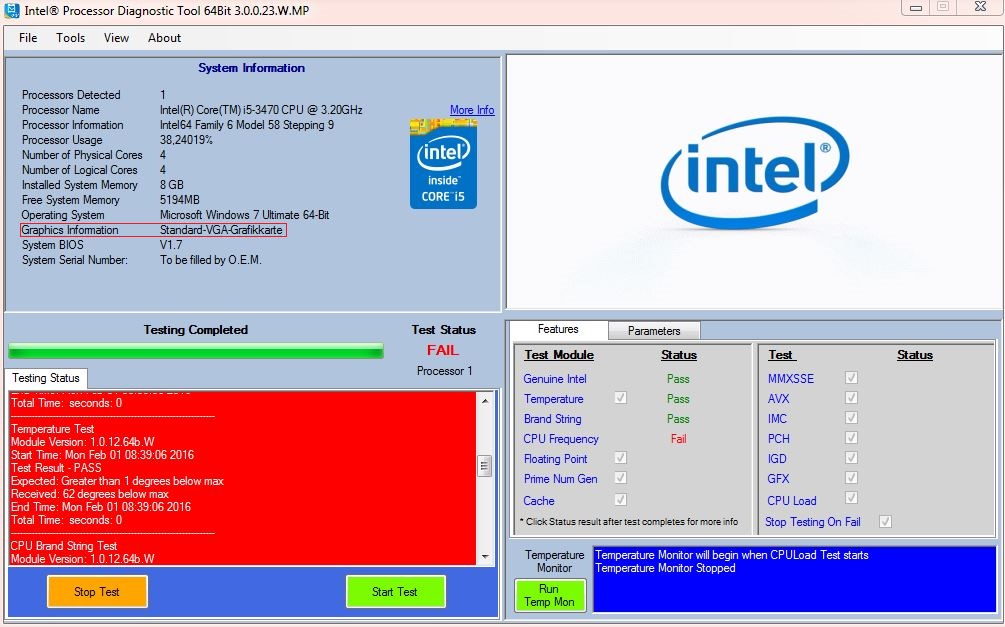Screen dimensions: 1005x627
Task: Toggle the Cache test checkbox
Action: (x=620, y=499)
